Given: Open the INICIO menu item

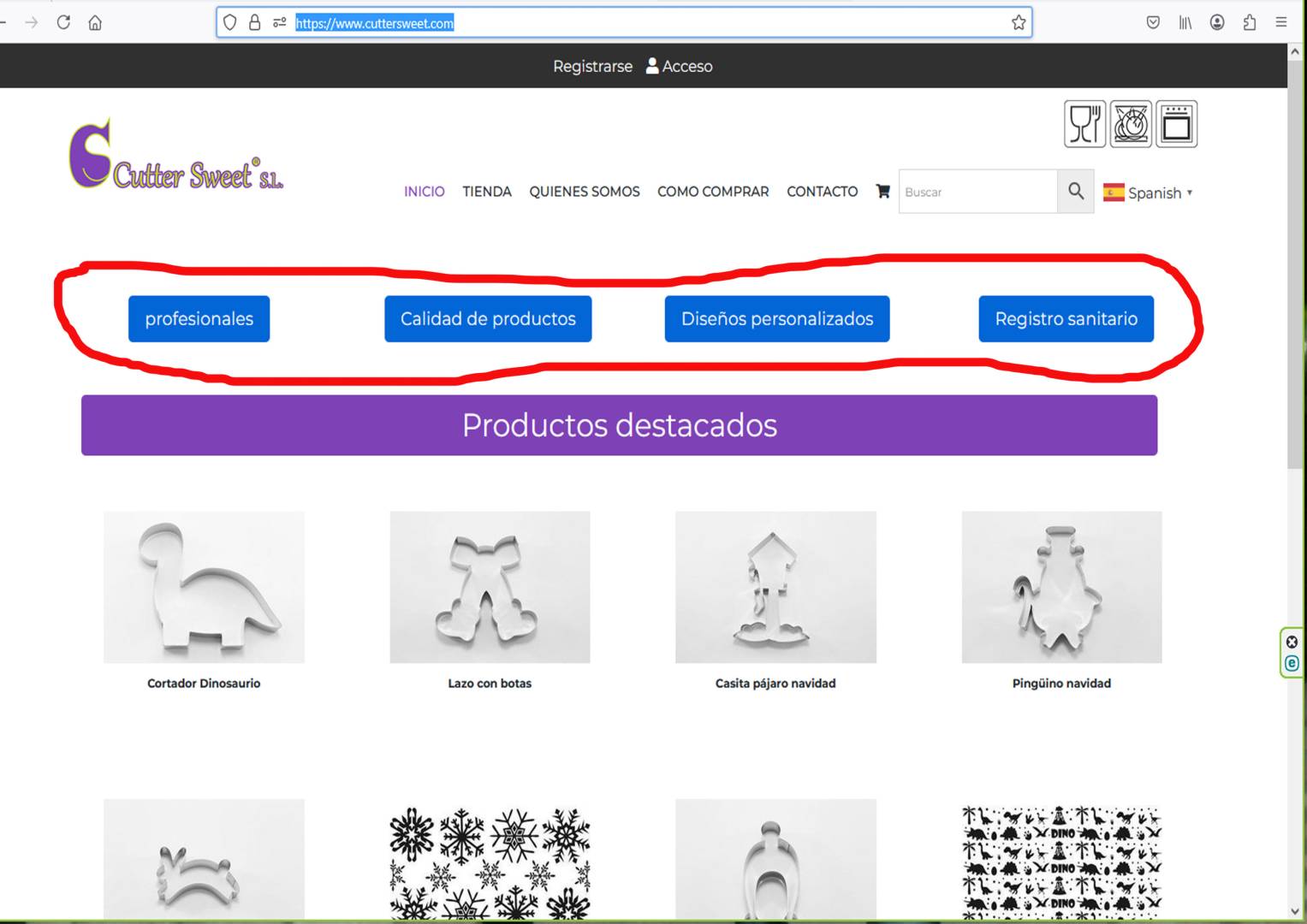Looking at the screenshot, I should click(425, 192).
